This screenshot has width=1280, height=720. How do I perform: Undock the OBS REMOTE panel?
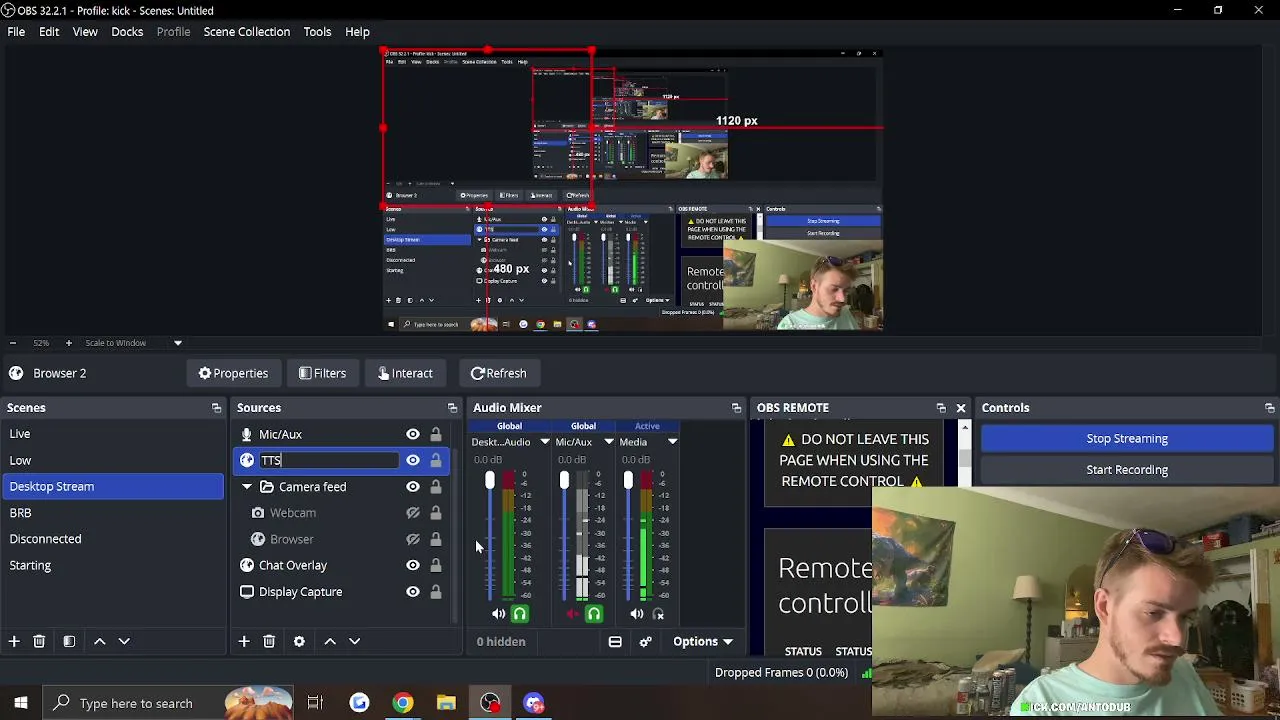[x=941, y=408]
